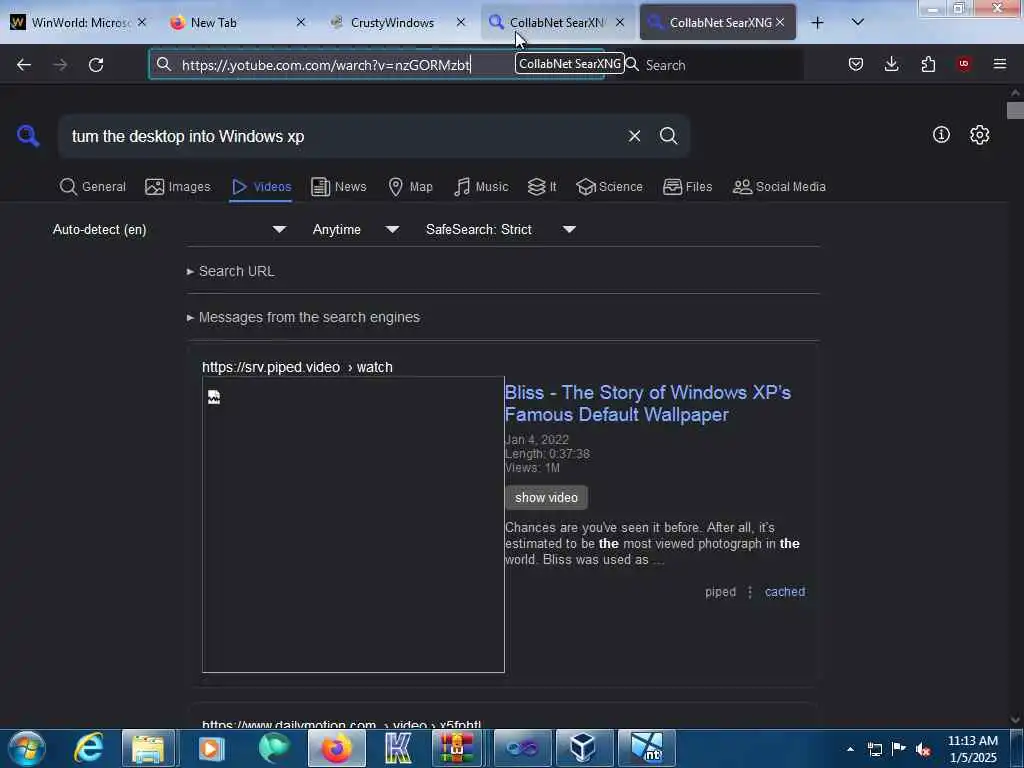Click the uBlock Origin toolbar icon
Viewport: 1024px width, 768px height.
964,64
